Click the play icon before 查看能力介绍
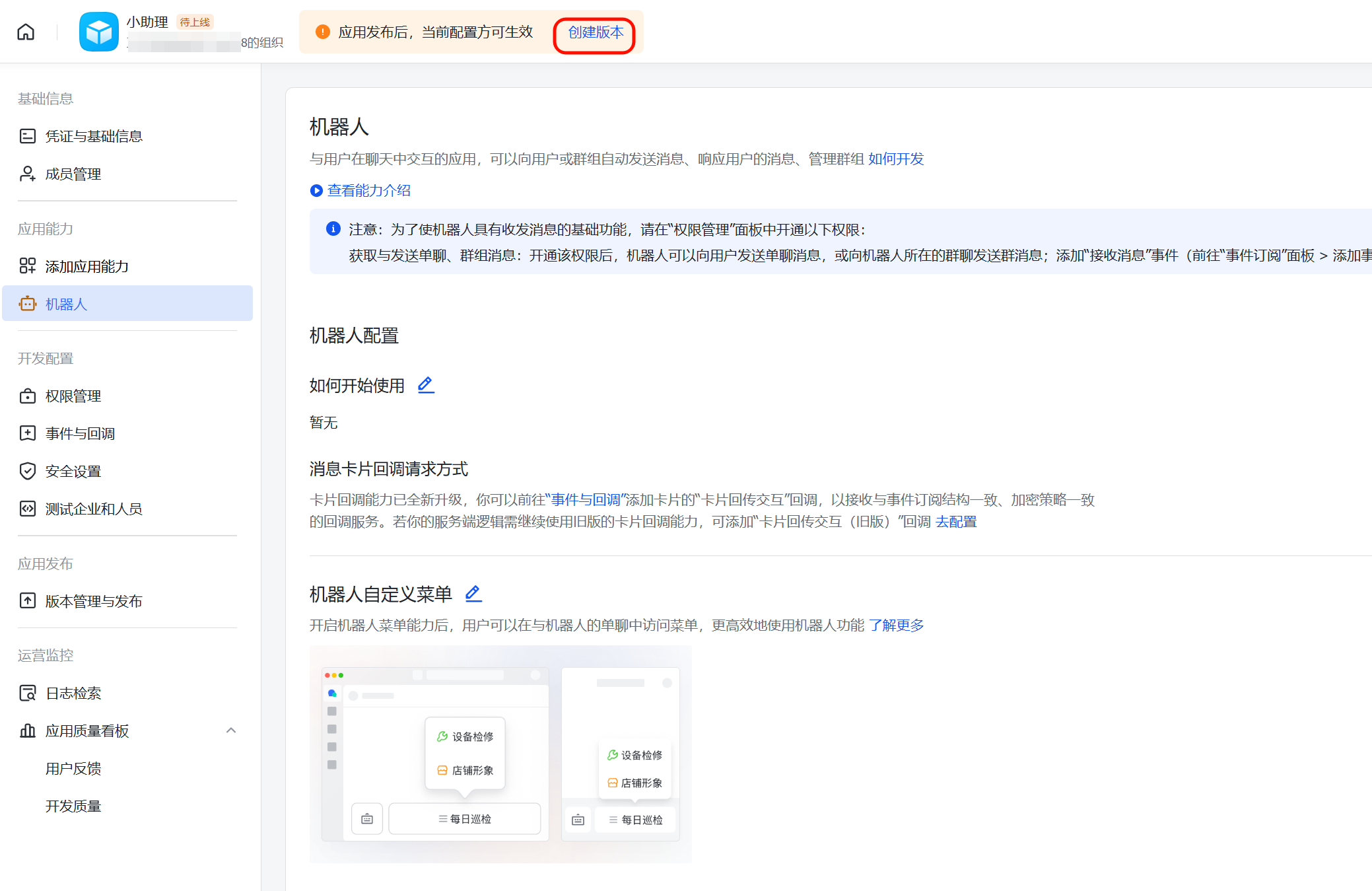 (316, 190)
